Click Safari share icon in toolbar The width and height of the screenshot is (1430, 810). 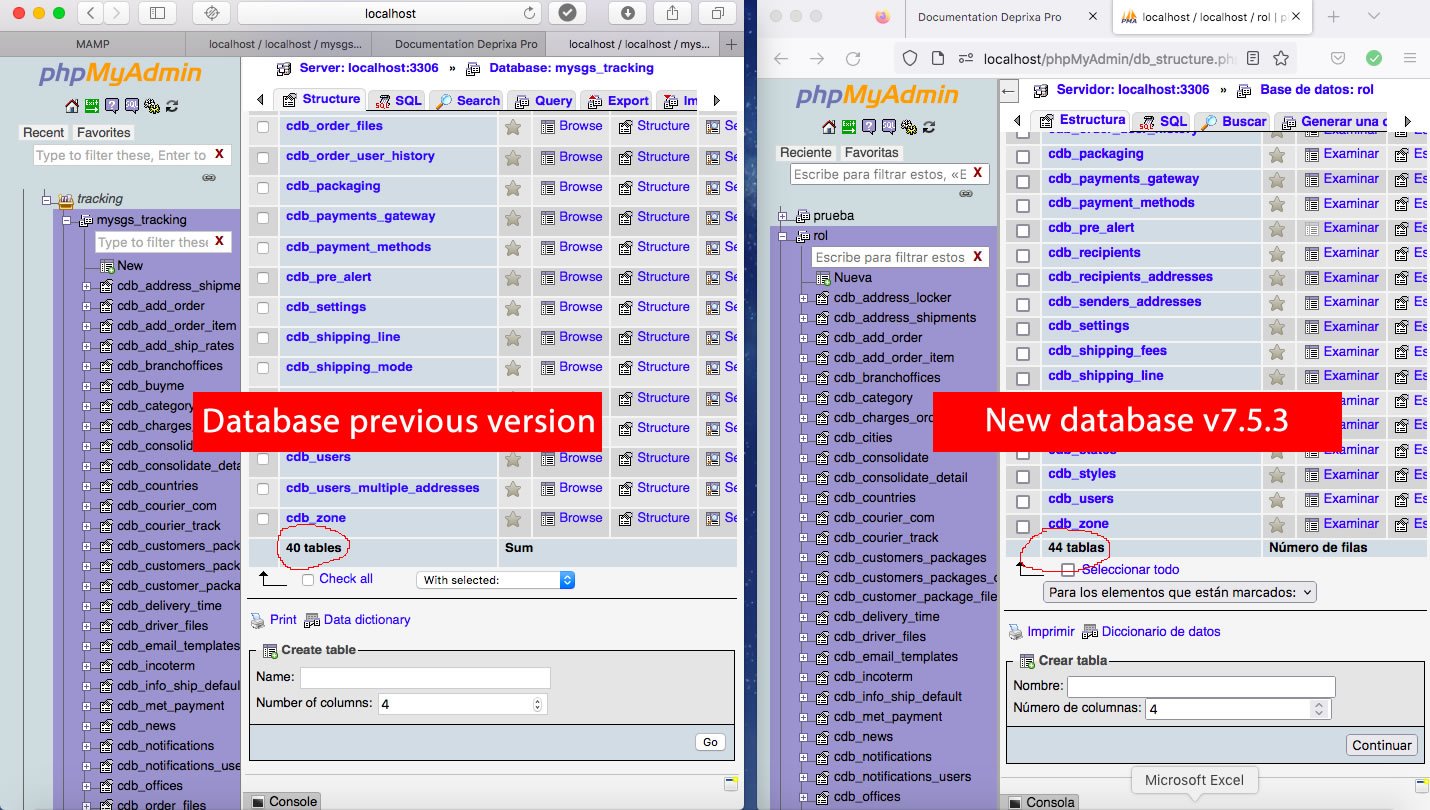coord(672,13)
